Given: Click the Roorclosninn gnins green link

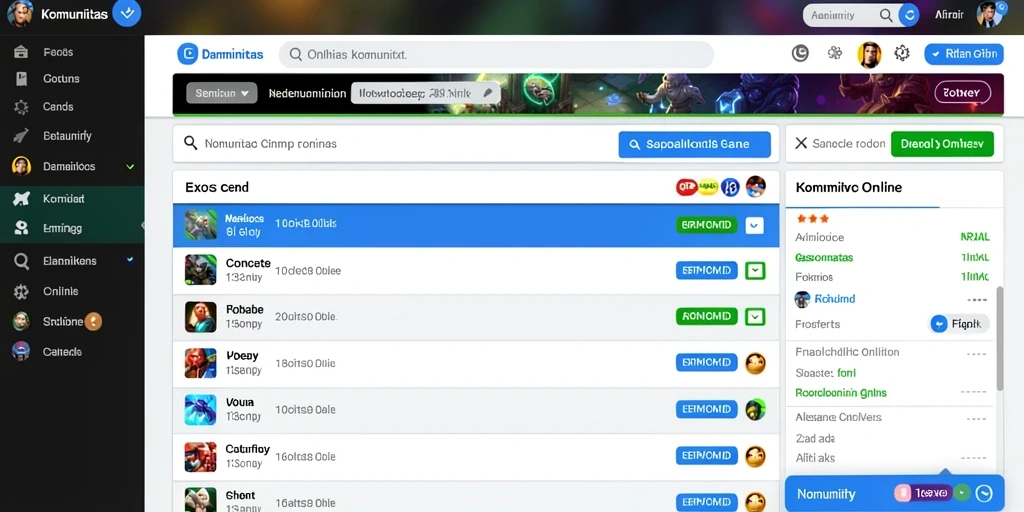Looking at the screenshot, I should click(x=841, y=393).
